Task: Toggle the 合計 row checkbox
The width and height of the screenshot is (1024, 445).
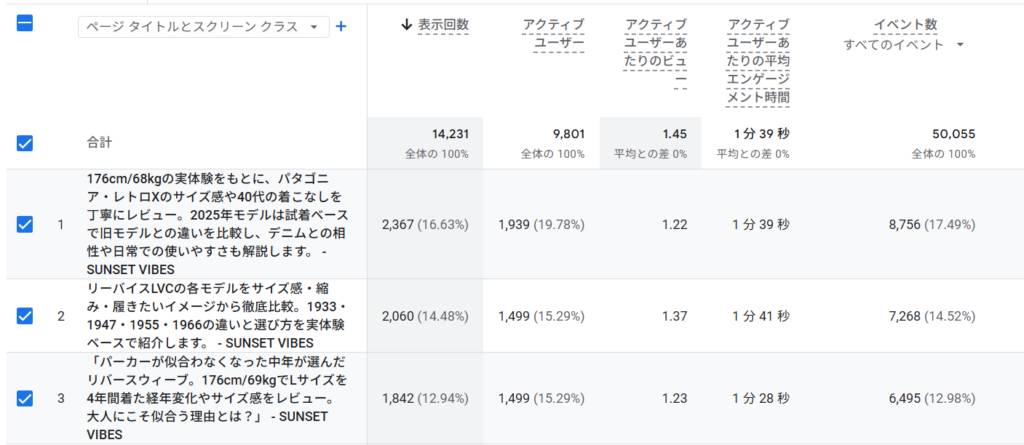Action: [x=25, y=143]
